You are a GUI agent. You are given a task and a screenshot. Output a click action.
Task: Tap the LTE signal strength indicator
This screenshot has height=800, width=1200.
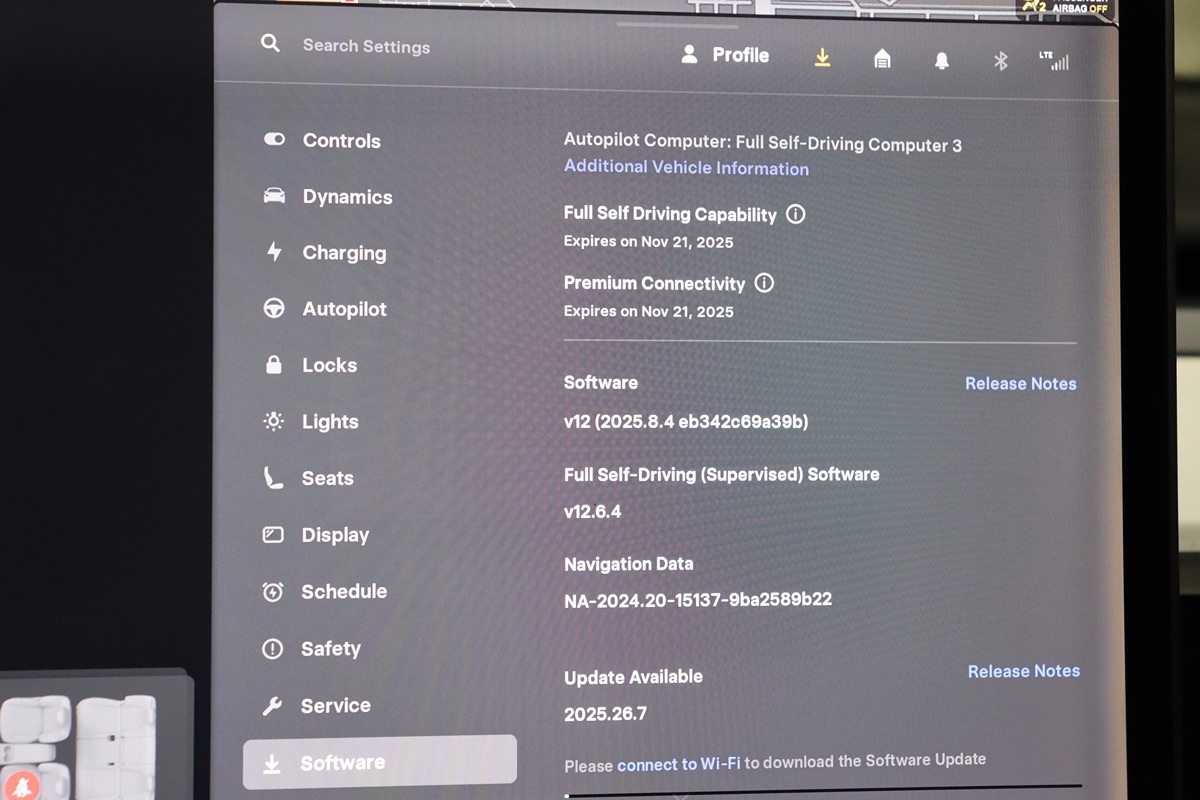tap(1054, 61)
